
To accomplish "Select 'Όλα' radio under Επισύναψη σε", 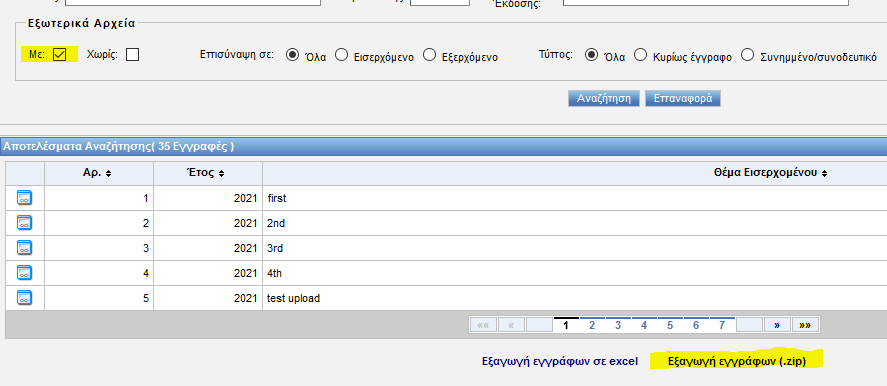I will point(292,55).
